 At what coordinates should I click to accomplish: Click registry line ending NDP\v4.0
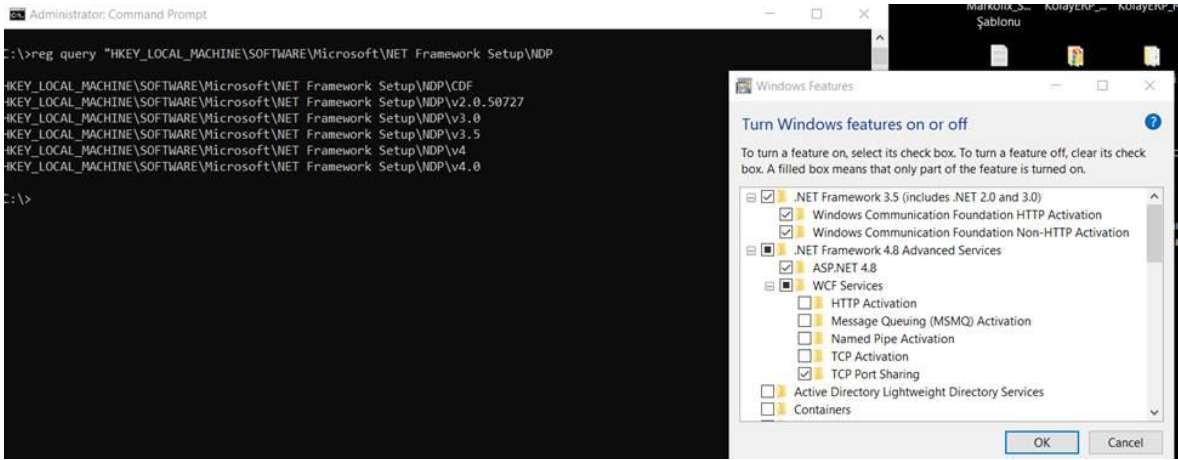tap(241, 166)
